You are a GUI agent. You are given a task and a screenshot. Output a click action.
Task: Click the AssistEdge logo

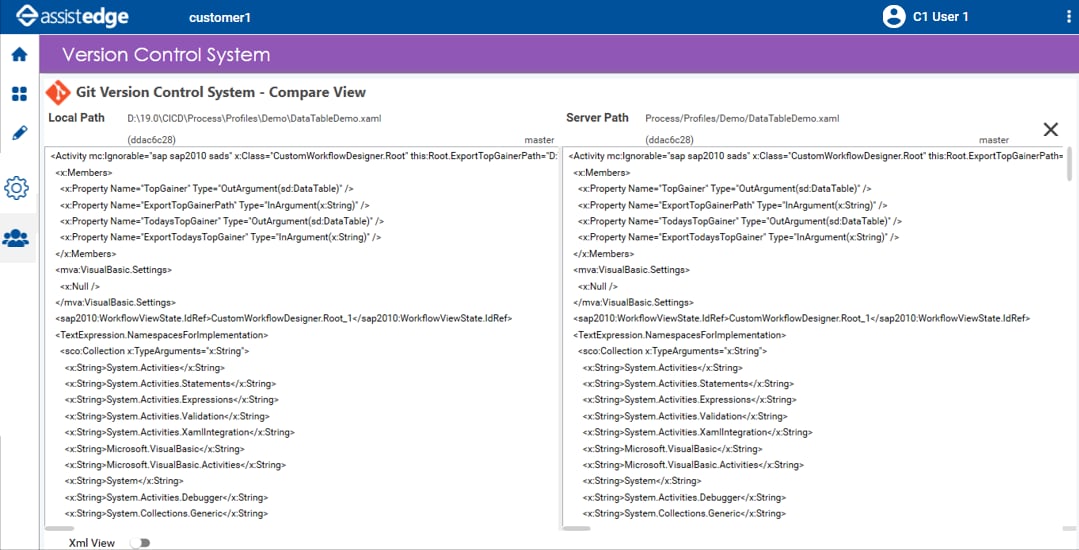[73, 17]
